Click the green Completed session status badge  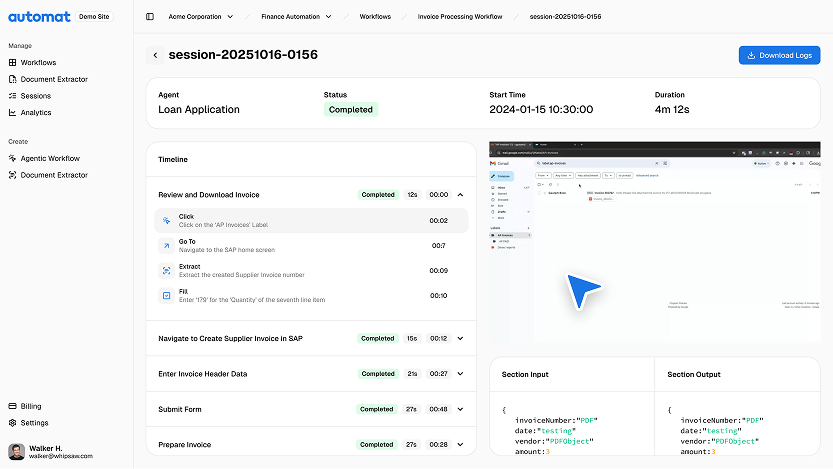pyautogui.click(x=351, y=109)
